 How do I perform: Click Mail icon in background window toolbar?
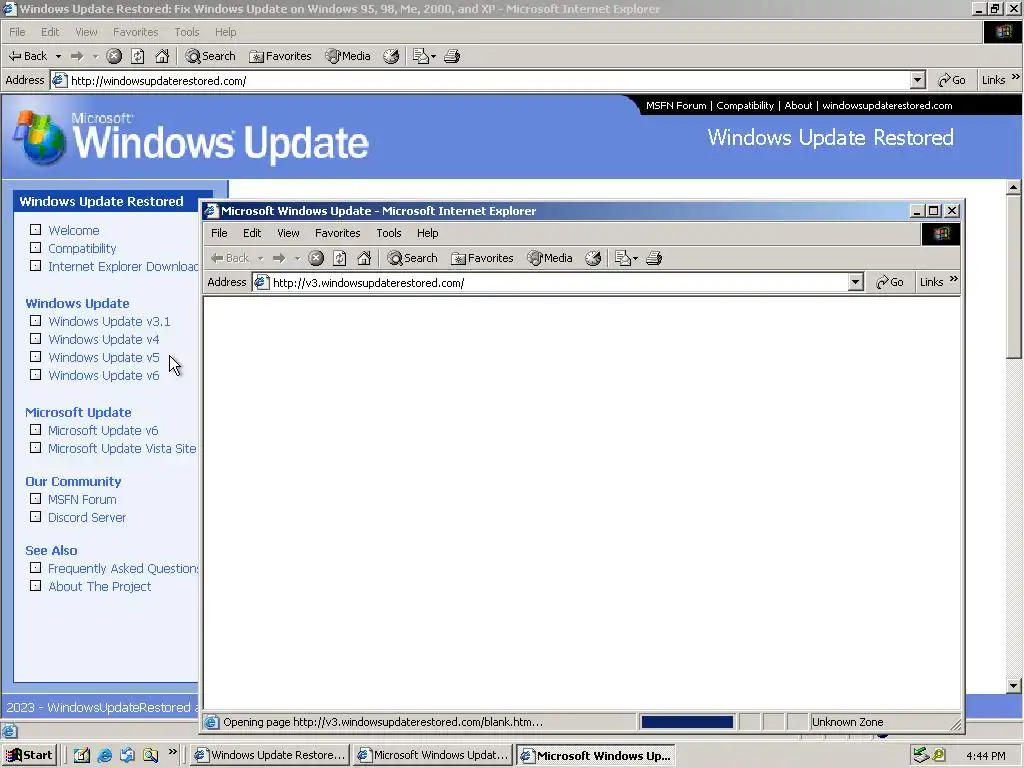click(x=420, y=56)
